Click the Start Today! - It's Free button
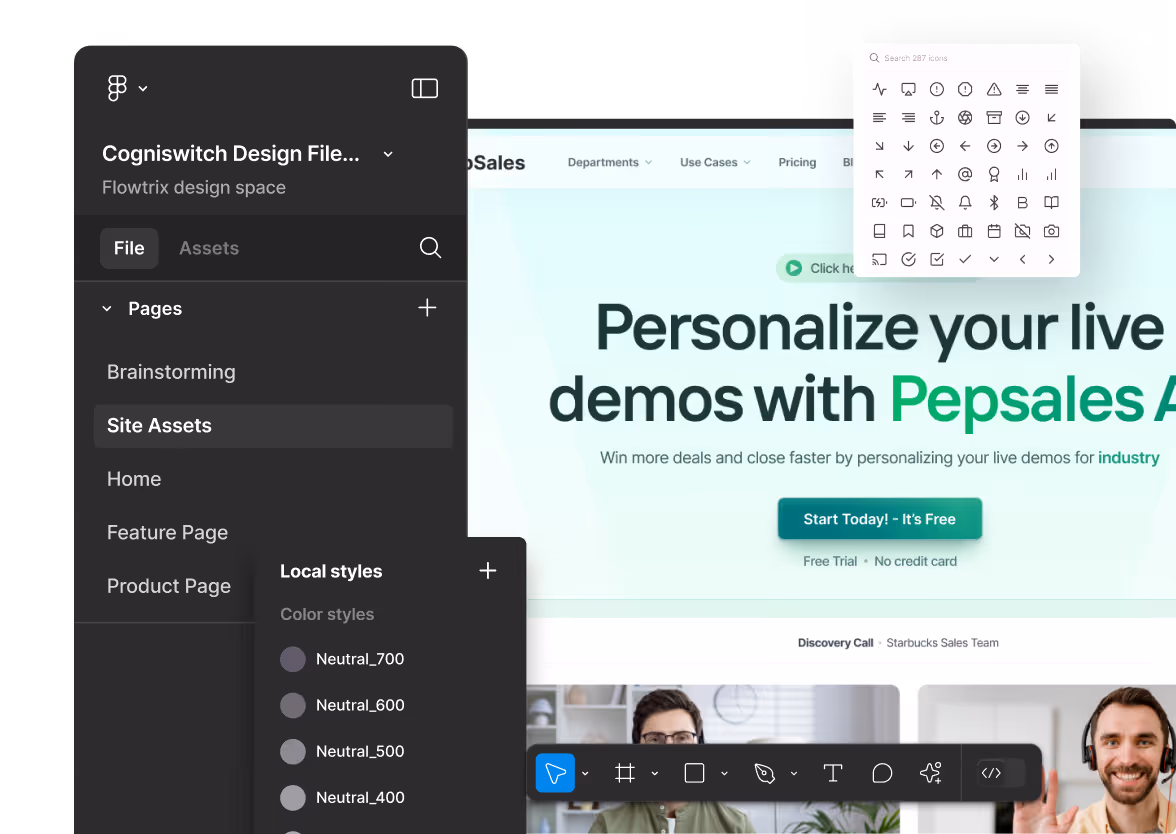Image resolution: width=1176 pixels, height=834 pixels. 880,518
